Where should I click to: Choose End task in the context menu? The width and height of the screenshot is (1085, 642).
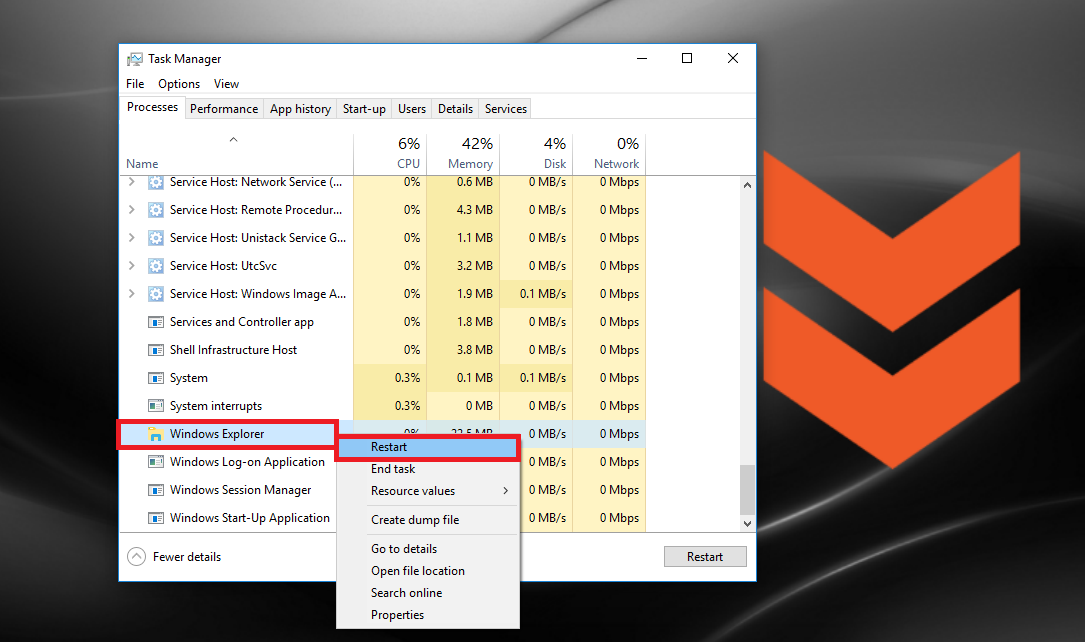(428, 469)
